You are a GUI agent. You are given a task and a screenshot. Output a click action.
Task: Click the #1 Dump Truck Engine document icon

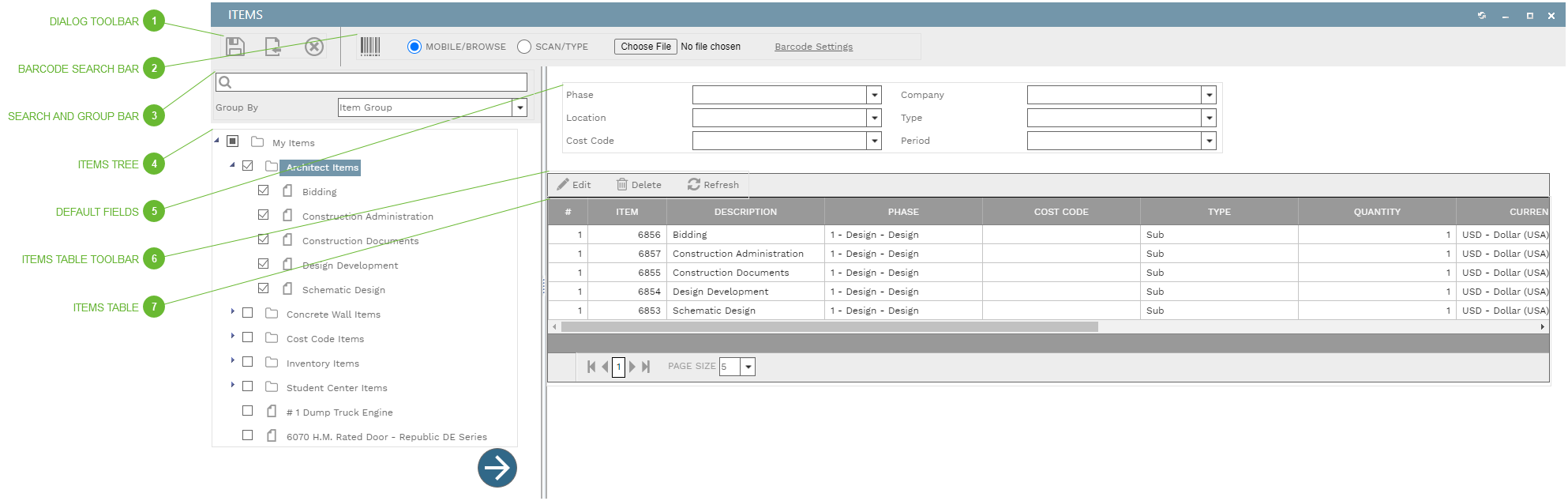(x=272, y=411)
